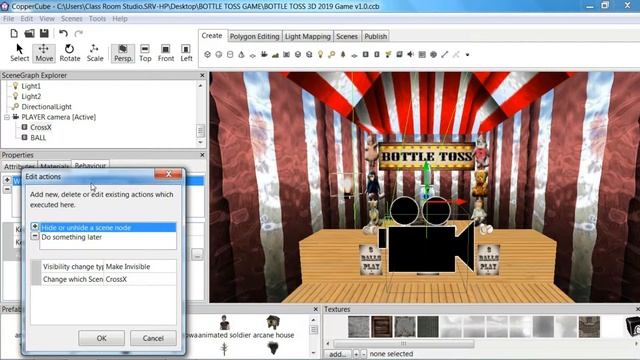Click the '...' button in Properties behind dialog

click(x=198, y=255)
